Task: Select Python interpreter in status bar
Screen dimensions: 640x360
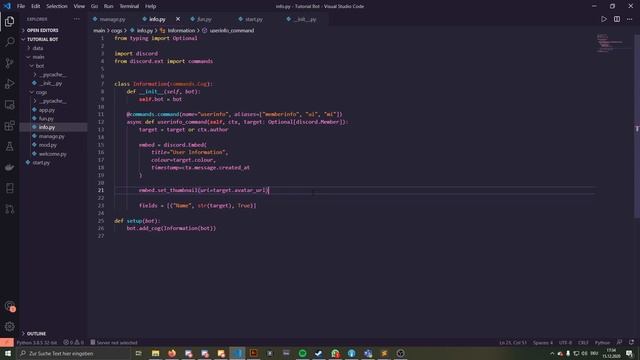Action: pyautogui.click(x=37, y=342)
